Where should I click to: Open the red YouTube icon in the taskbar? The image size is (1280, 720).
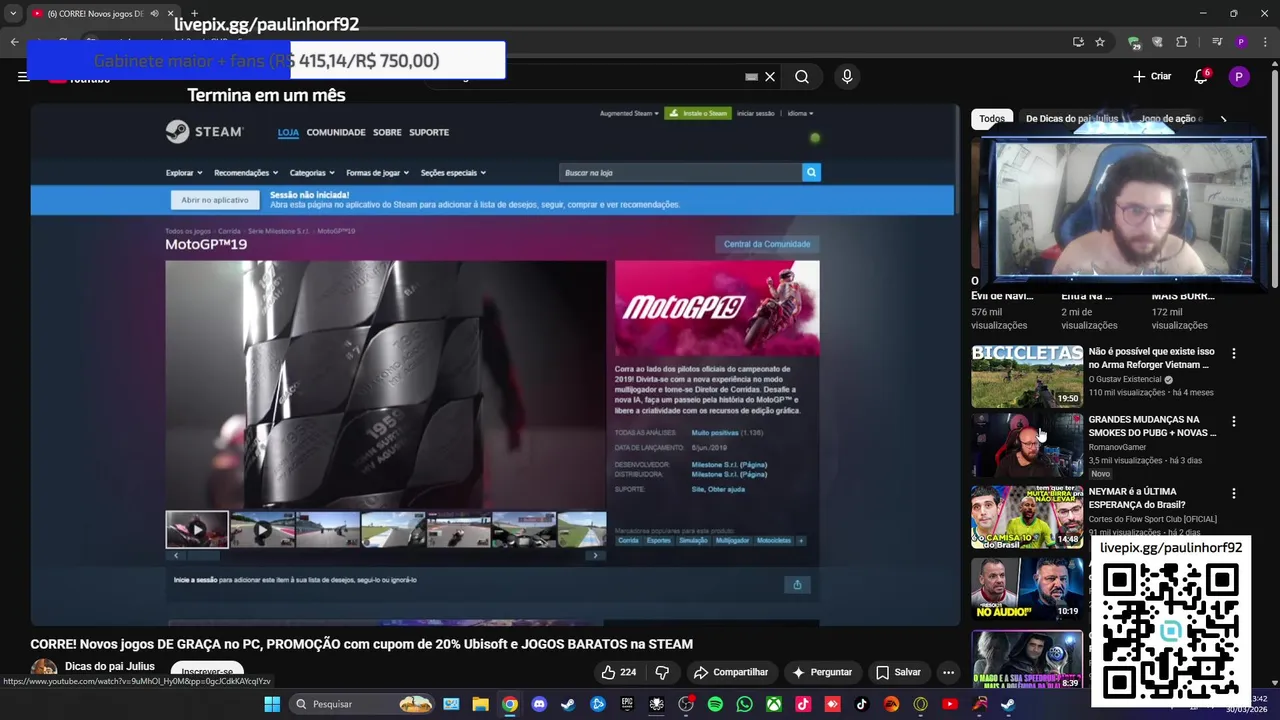click(950, 704)
